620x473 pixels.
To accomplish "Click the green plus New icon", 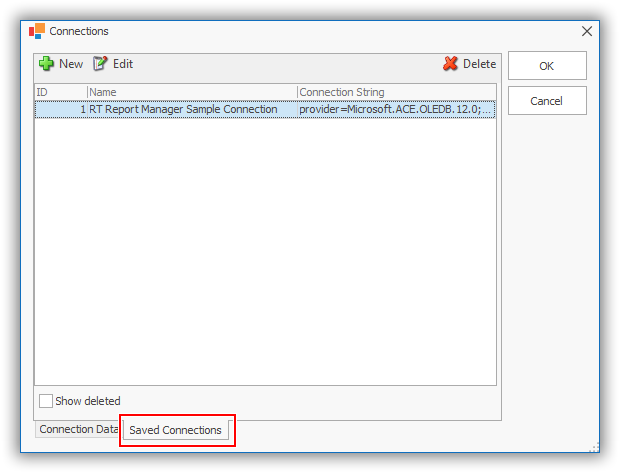I will click(46, 64).
